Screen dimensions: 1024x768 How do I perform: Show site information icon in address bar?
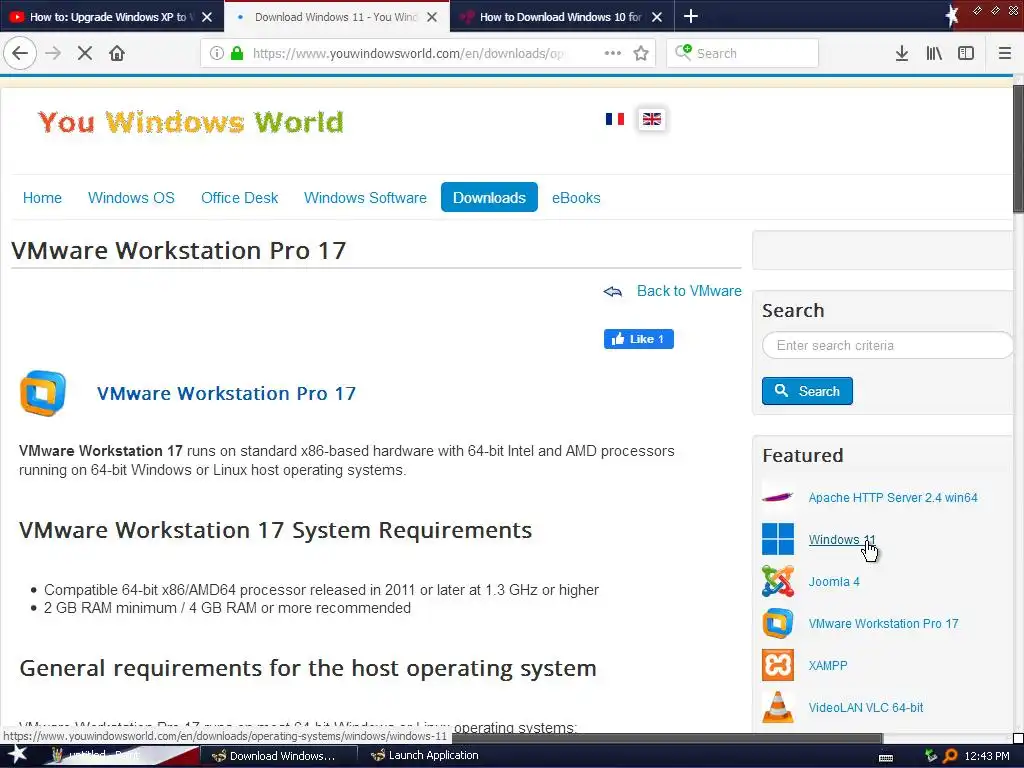point(216,54)
